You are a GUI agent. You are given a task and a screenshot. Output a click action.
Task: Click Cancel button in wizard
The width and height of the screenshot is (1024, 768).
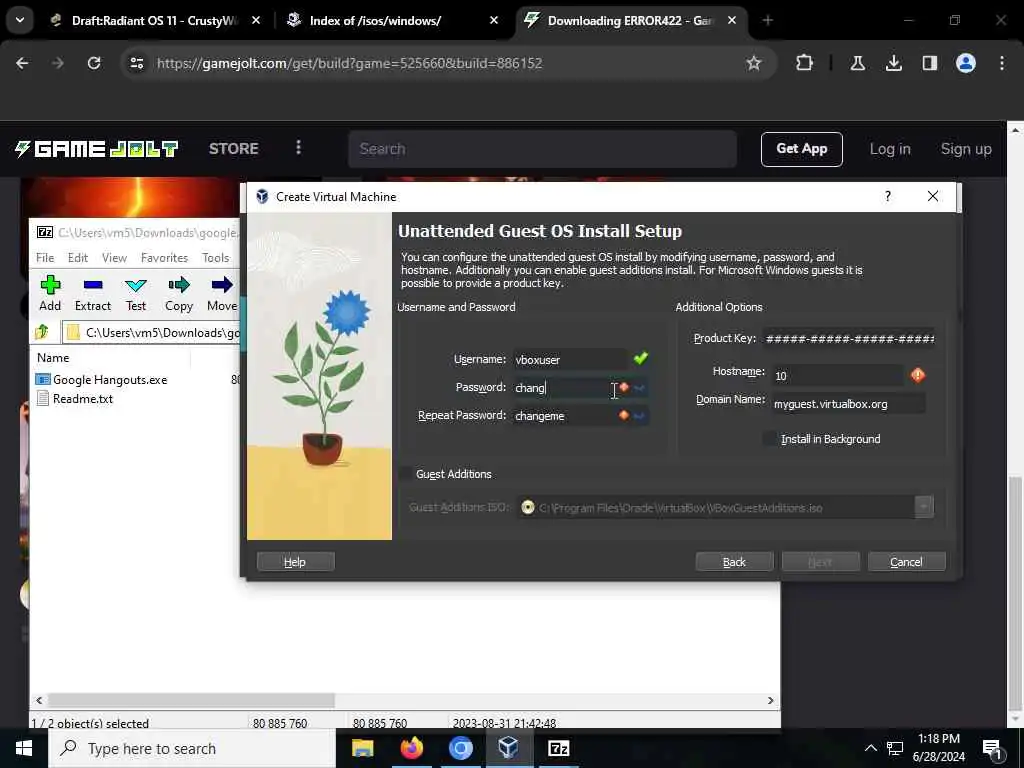point(906,562)
